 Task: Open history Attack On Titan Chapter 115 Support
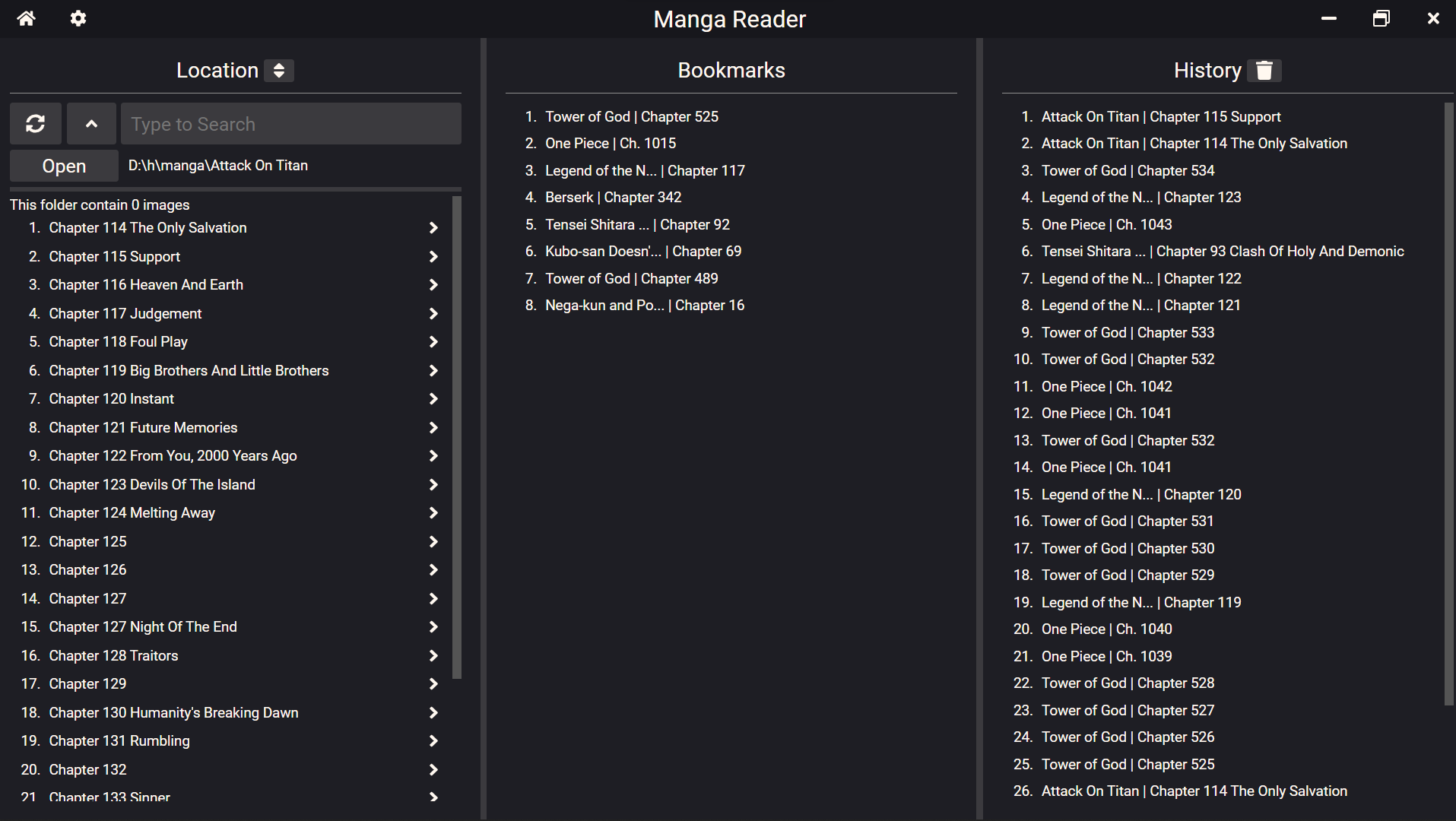pyautogui.click(x=1161, y=117)
